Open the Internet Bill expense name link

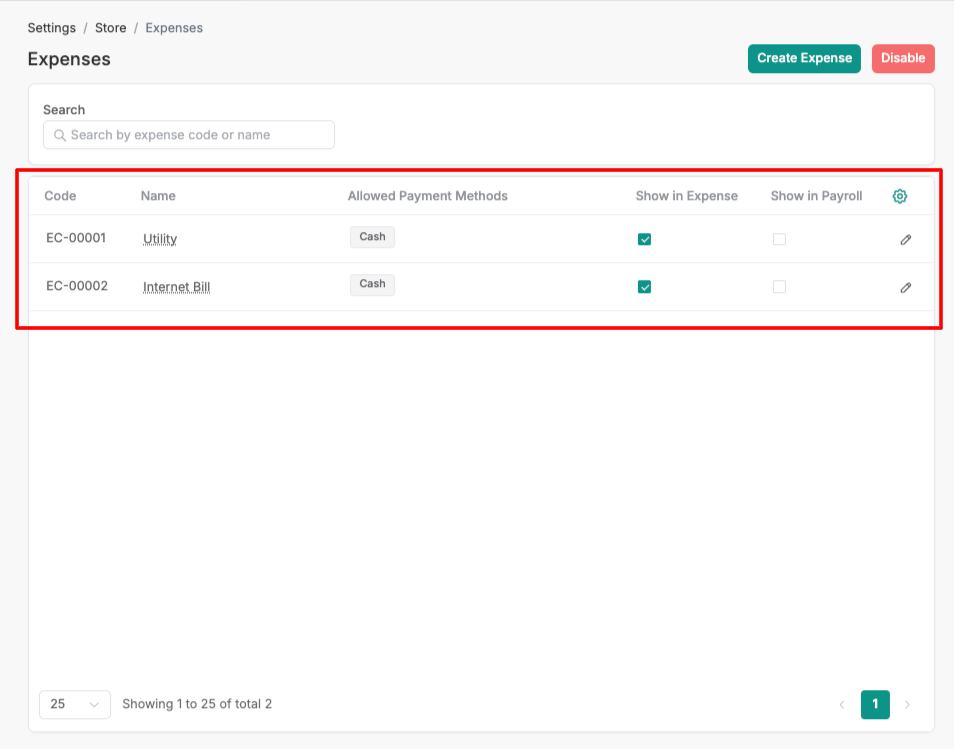(x=176, y=287)
